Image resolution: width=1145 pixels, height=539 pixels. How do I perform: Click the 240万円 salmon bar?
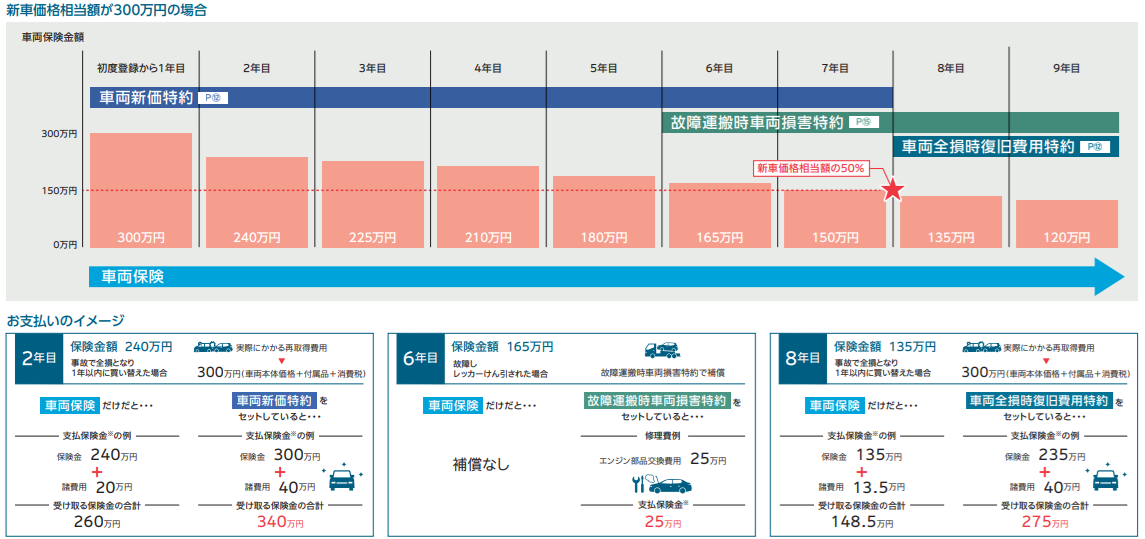[256, 202]
